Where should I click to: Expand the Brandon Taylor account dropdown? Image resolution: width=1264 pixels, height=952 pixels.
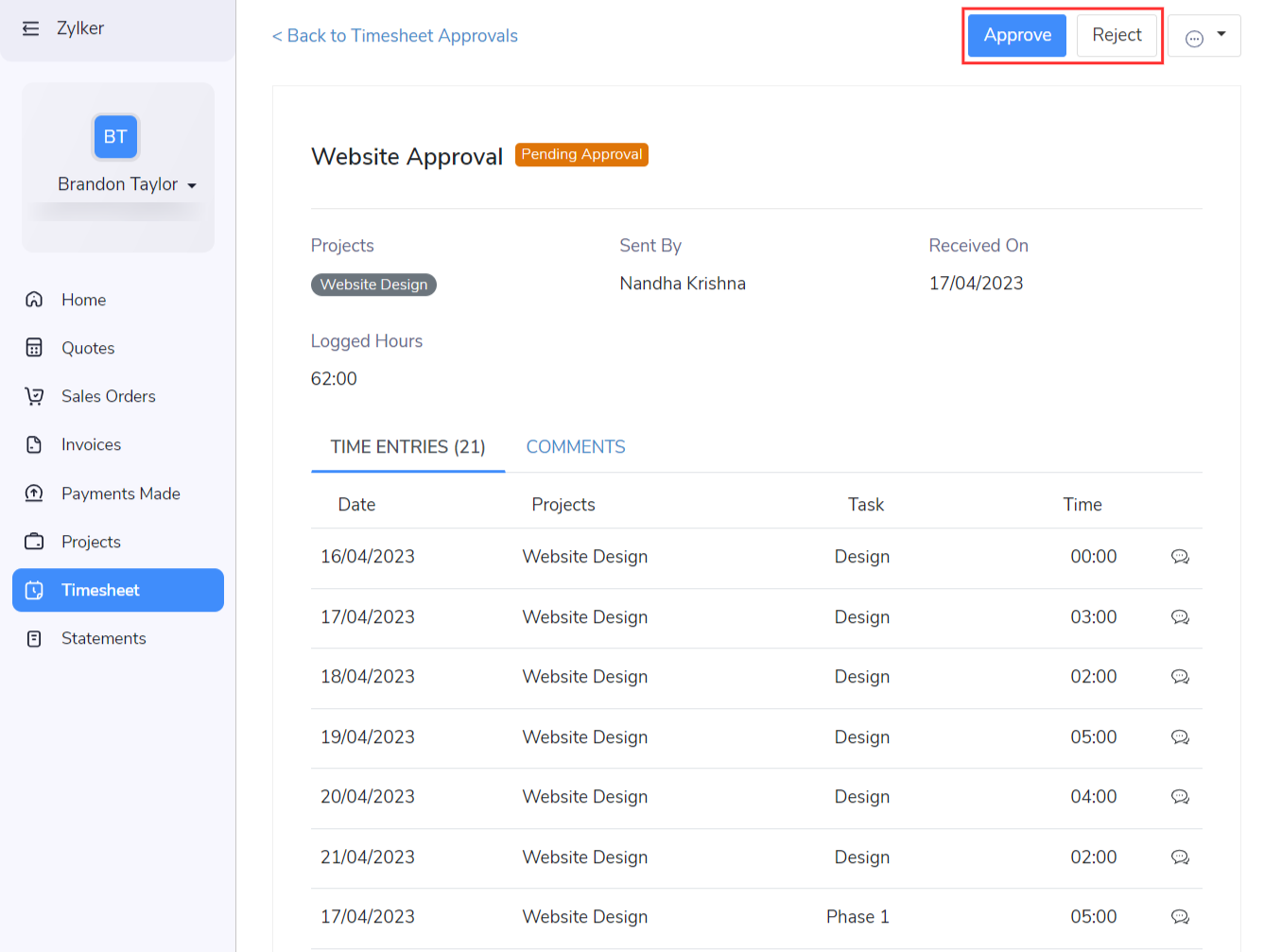pyautogui.click(x=192, y=185)
